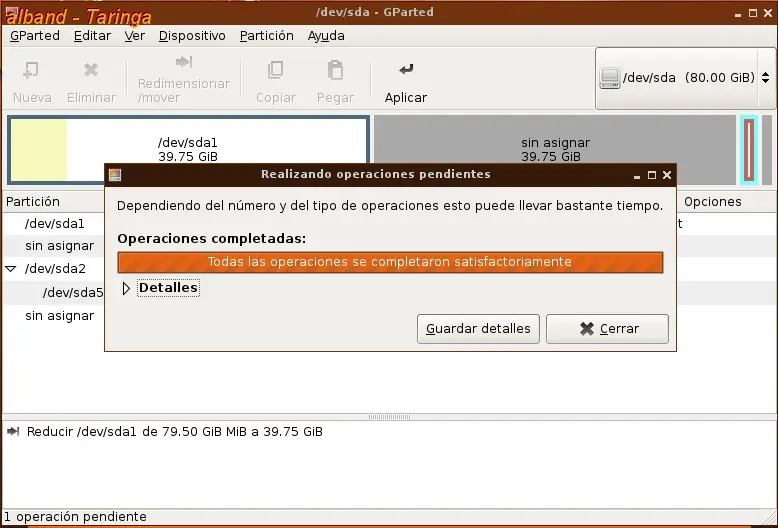Click the Eliminar toolbar icon
The image size is (778, 528).
pos(91,69)
